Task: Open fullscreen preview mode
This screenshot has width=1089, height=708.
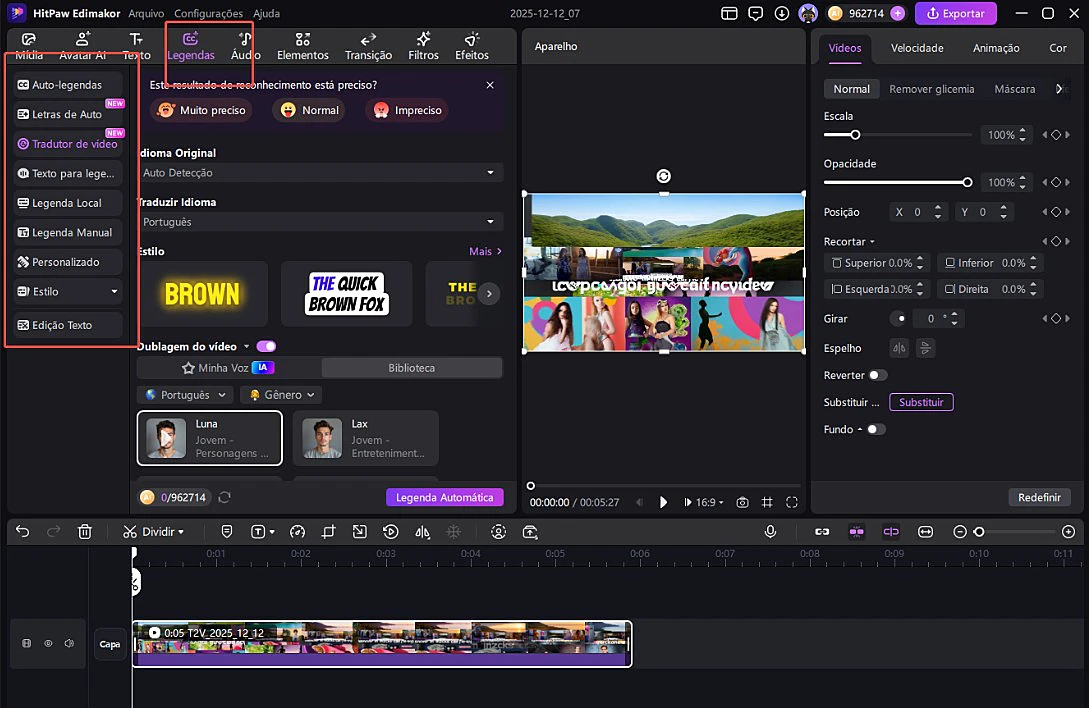Action: pyautogui.click(x=792, y=502)
